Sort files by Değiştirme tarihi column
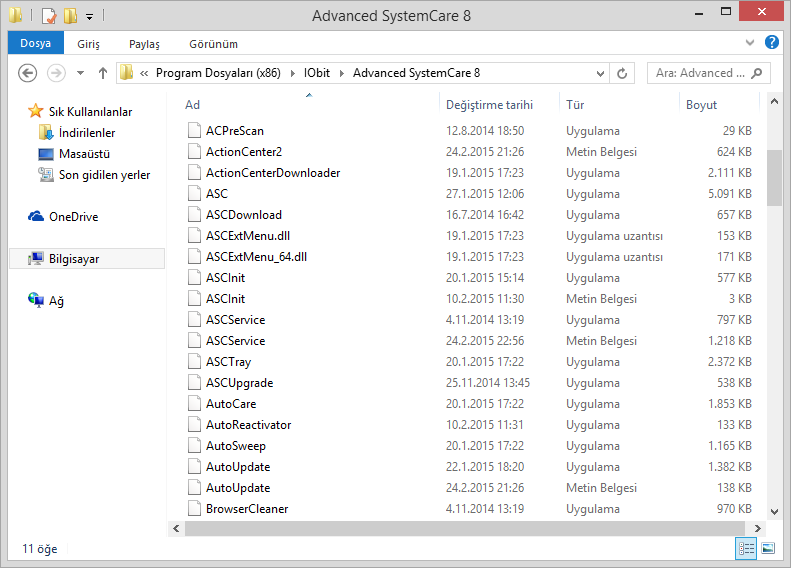Image resolution: width=791 pixels, height=568 pixels. tap(489, 105)
